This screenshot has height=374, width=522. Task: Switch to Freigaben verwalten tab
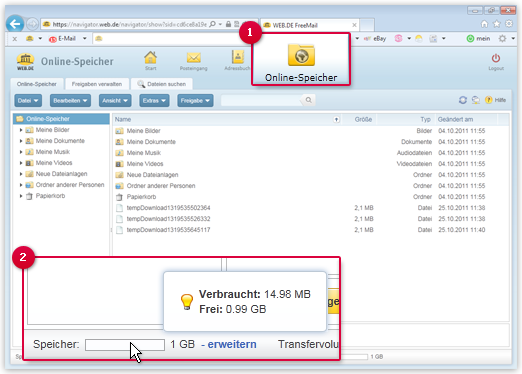click(x=97, y=84)
